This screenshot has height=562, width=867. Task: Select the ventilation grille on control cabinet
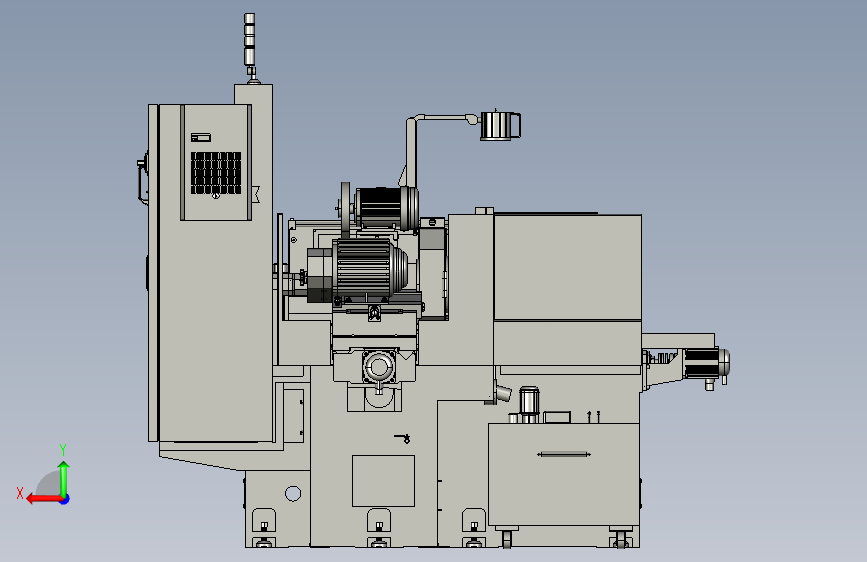pyautogui.click(x=216, y=173)
